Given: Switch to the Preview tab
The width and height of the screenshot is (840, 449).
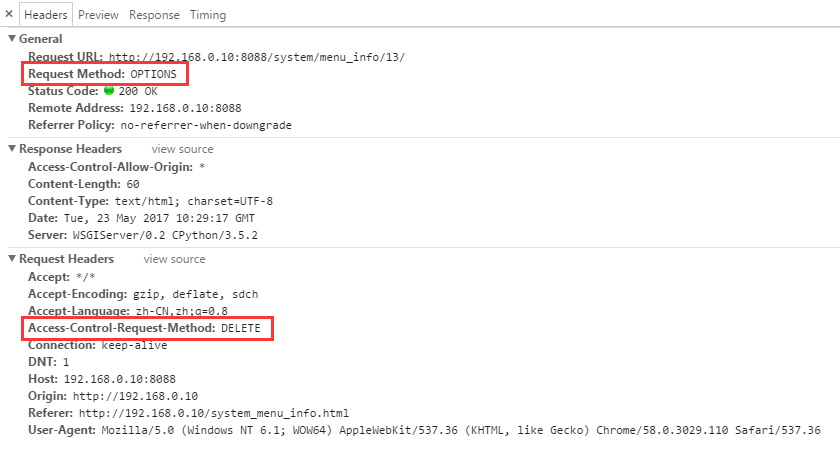Looking at the screenshot, I should tap(98, 15).
